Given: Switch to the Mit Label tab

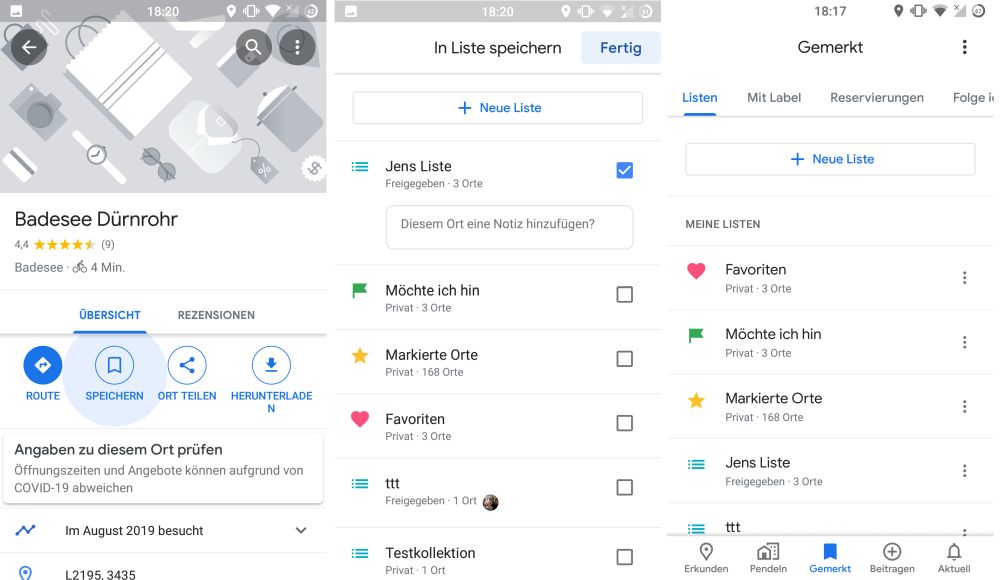Looking at the screenshot, I should click(774, 97).
